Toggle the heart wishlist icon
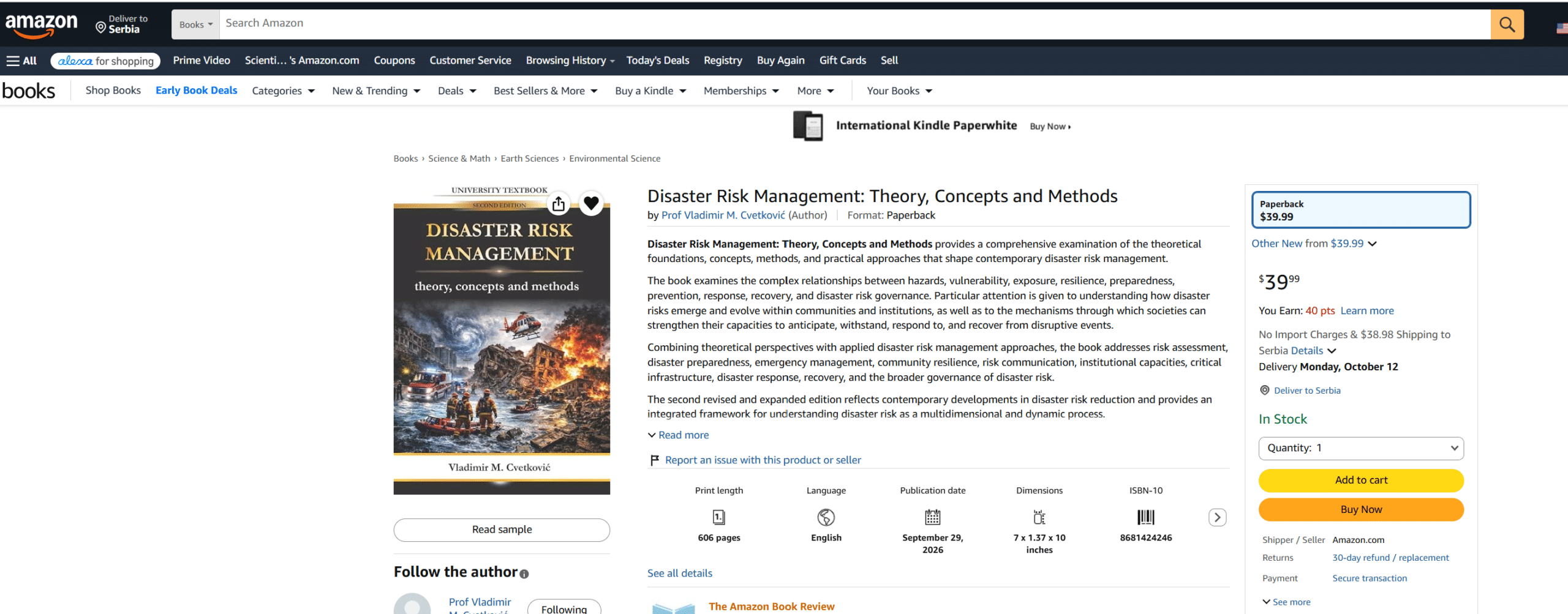The width and height of the screenshot is (1568, 614). tap(591, 203)
